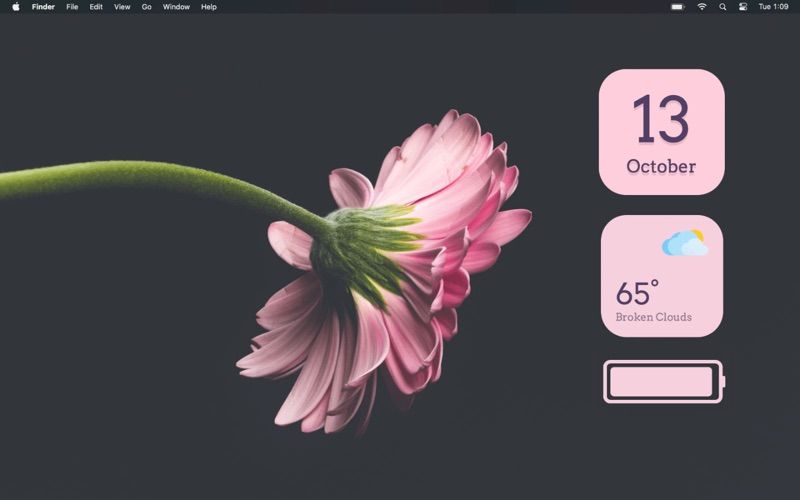Open the Apple menu
Image resolution: width=800 pixels, height=500 pixels.
click(16, 7)
